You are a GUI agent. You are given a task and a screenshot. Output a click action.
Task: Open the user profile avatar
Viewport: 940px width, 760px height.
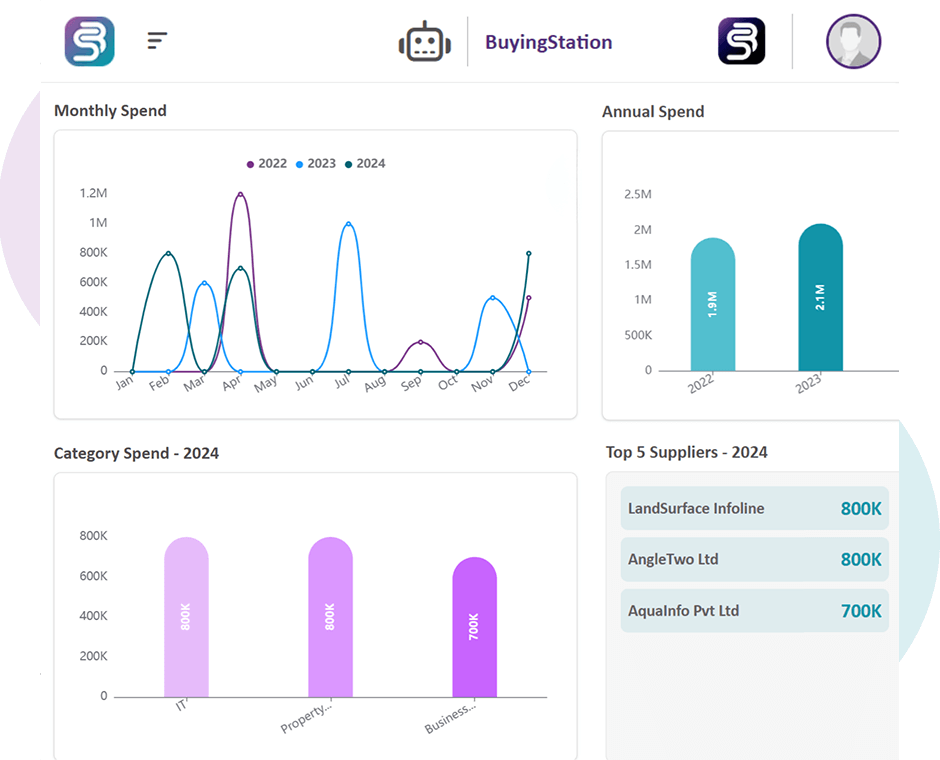(x=853, y=42)
